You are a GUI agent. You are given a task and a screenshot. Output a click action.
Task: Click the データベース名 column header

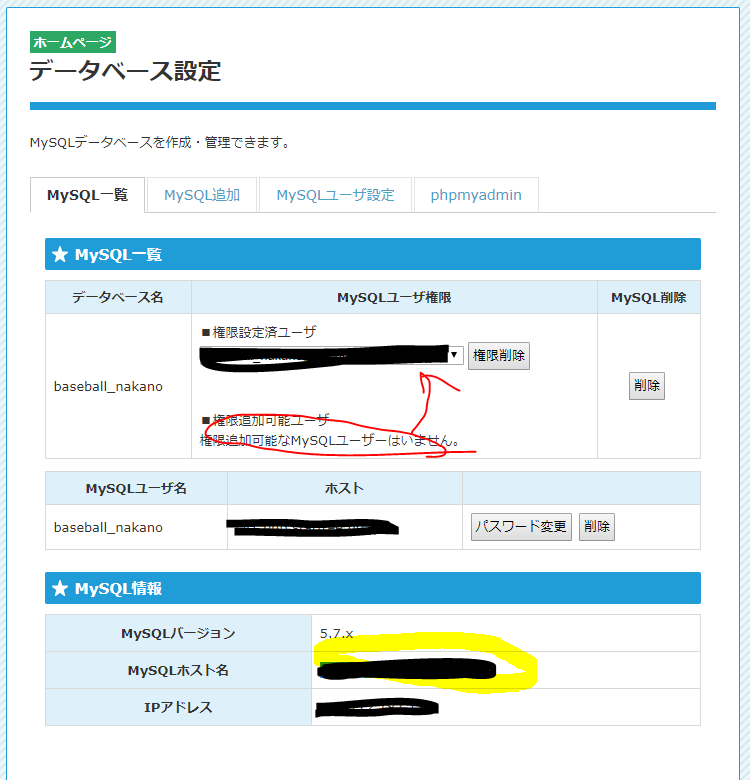pyautogui.click(x=118, y=297)
